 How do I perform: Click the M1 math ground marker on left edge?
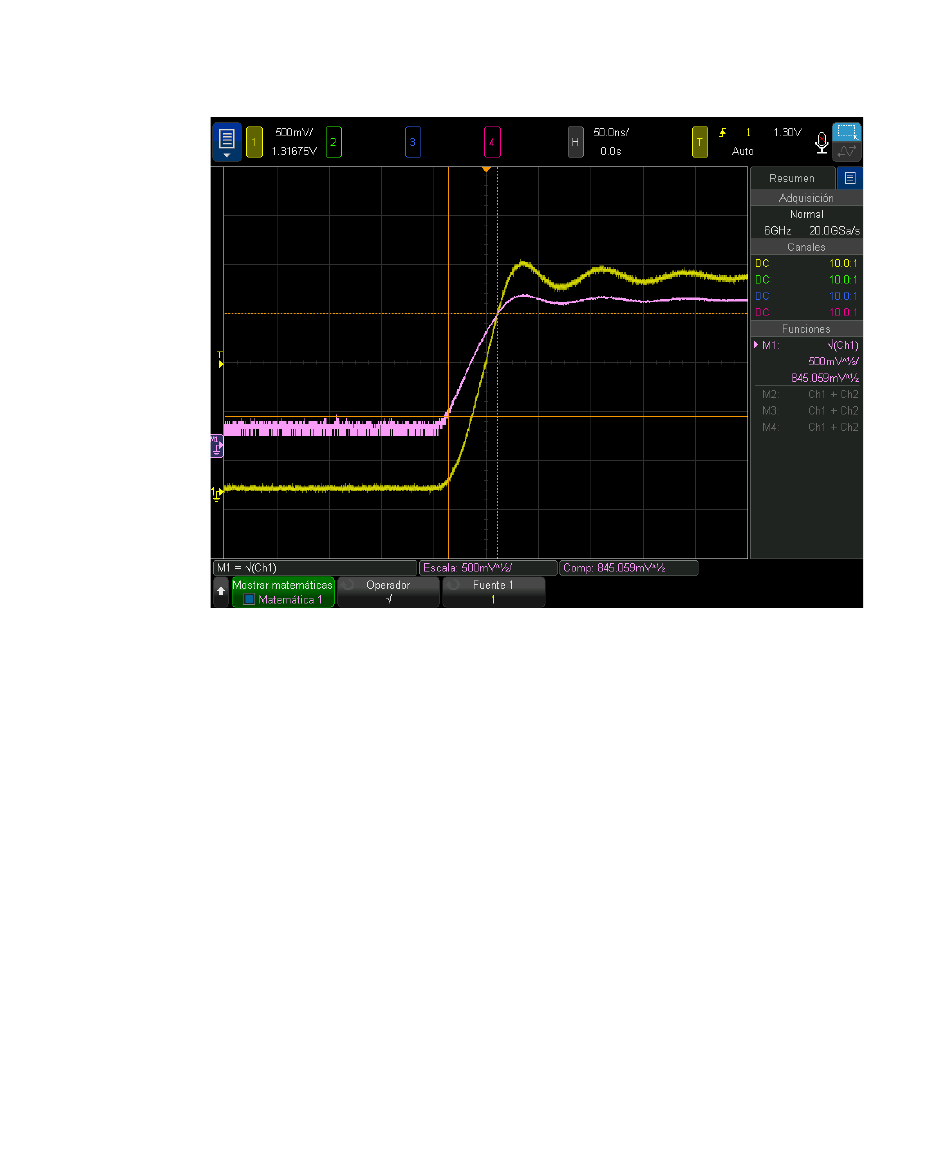coord(216,446)
